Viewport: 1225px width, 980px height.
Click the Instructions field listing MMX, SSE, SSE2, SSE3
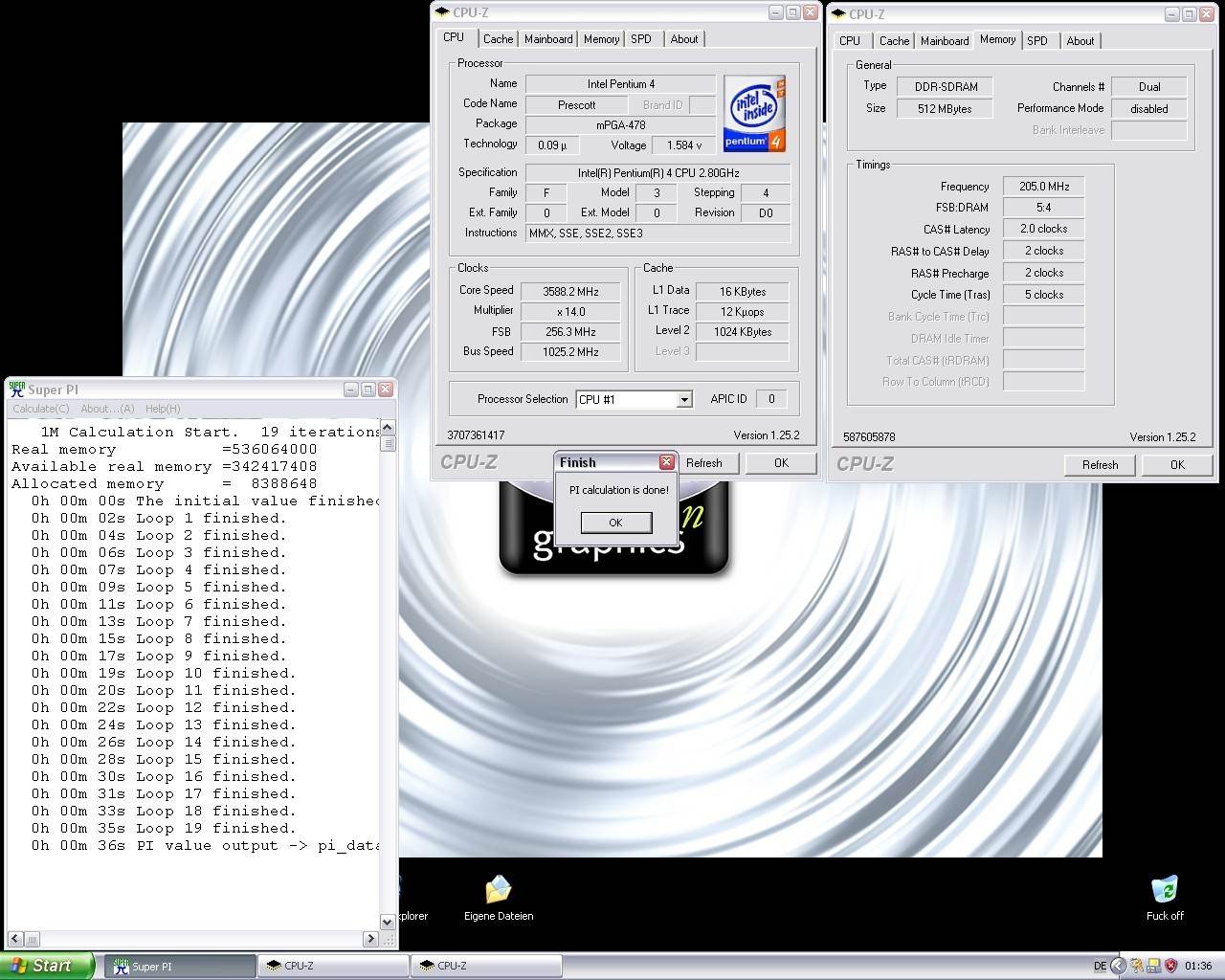click(658, 234)
